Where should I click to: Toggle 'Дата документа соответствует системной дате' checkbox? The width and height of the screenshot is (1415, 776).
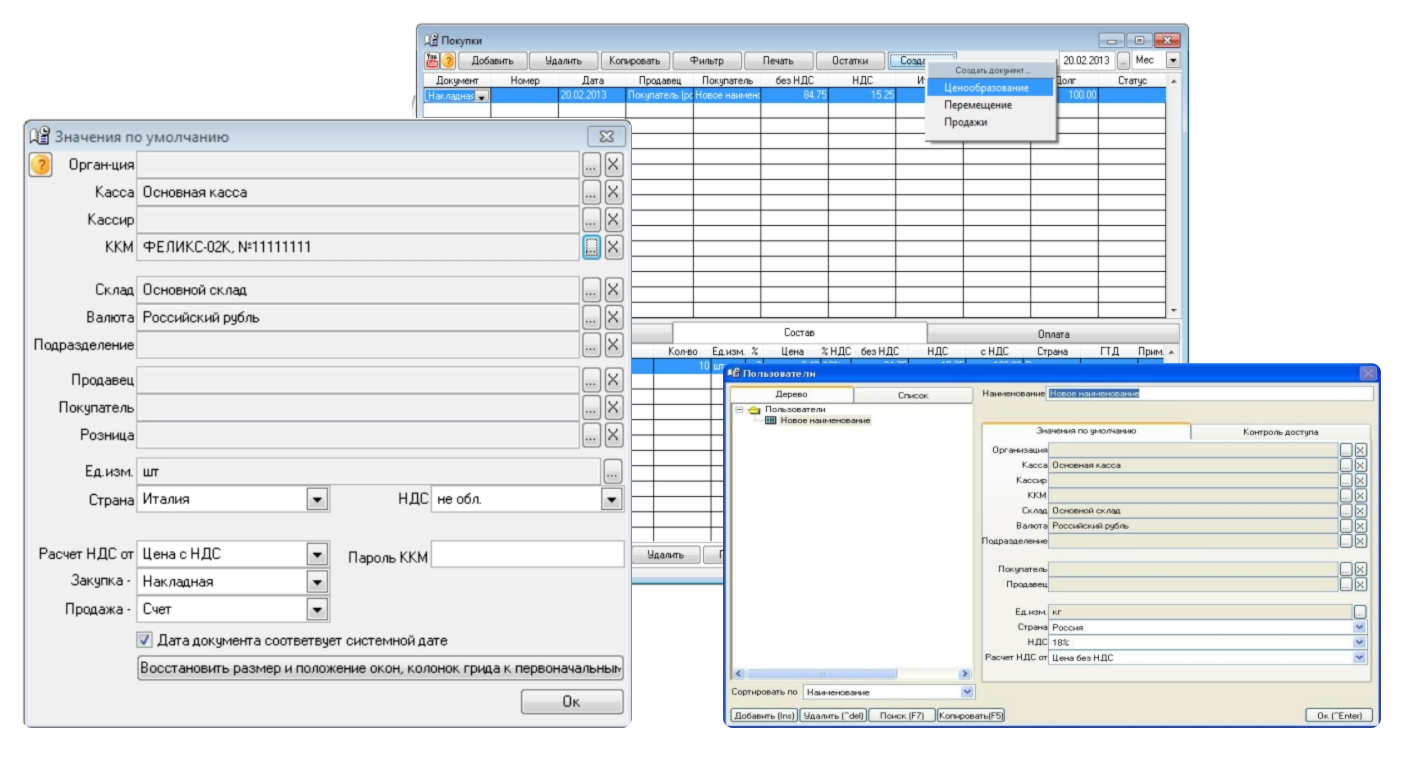[x=145, y=640]
